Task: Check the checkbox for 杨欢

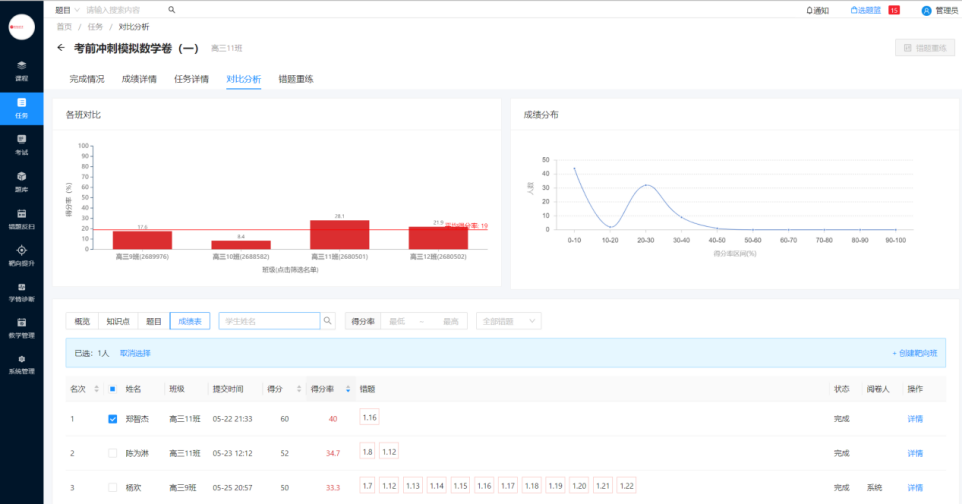Action: pos(112,487)
